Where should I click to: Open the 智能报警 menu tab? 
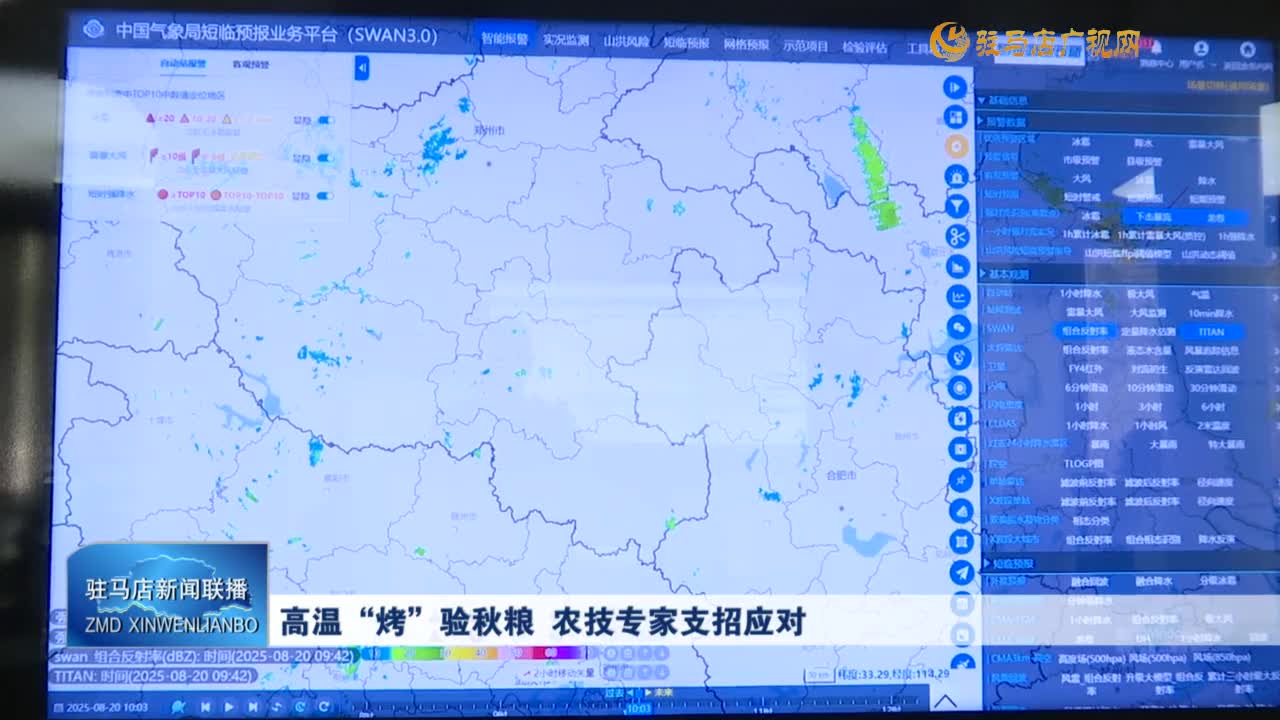tap(504, 40)
